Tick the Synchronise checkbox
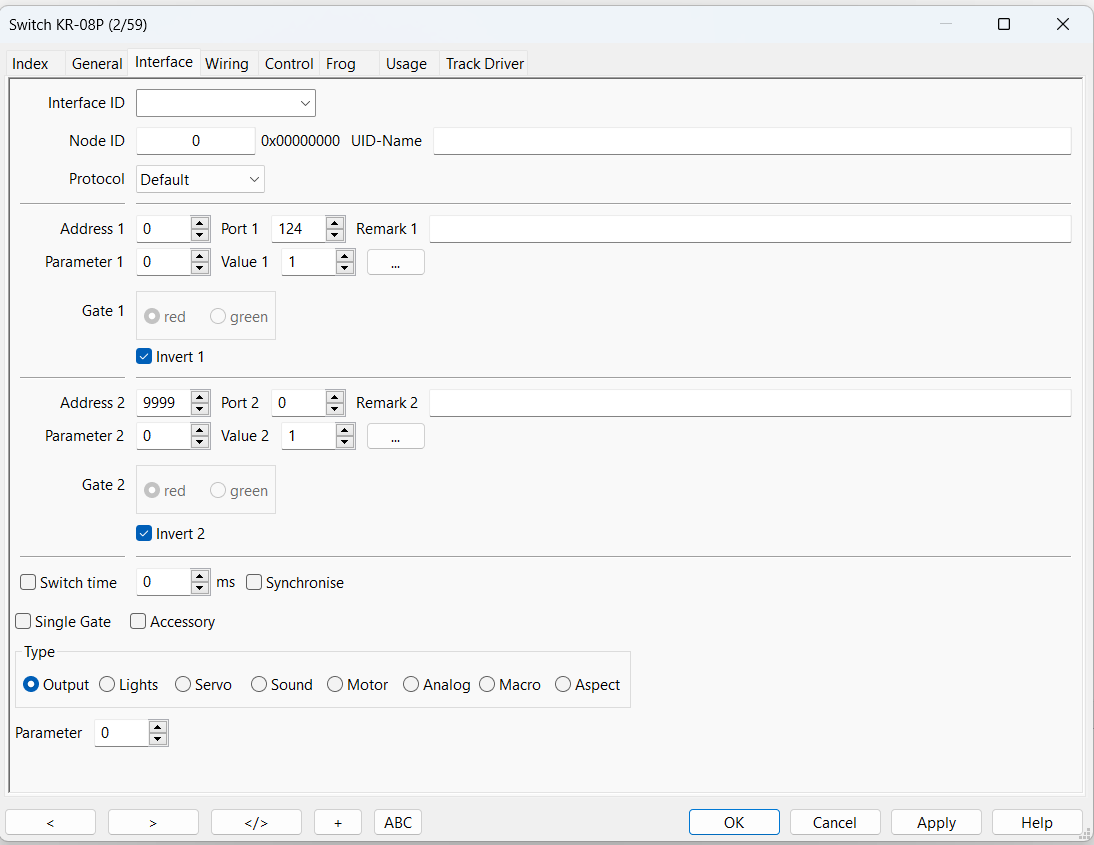 pyautogui.click(x=255, y=583)
